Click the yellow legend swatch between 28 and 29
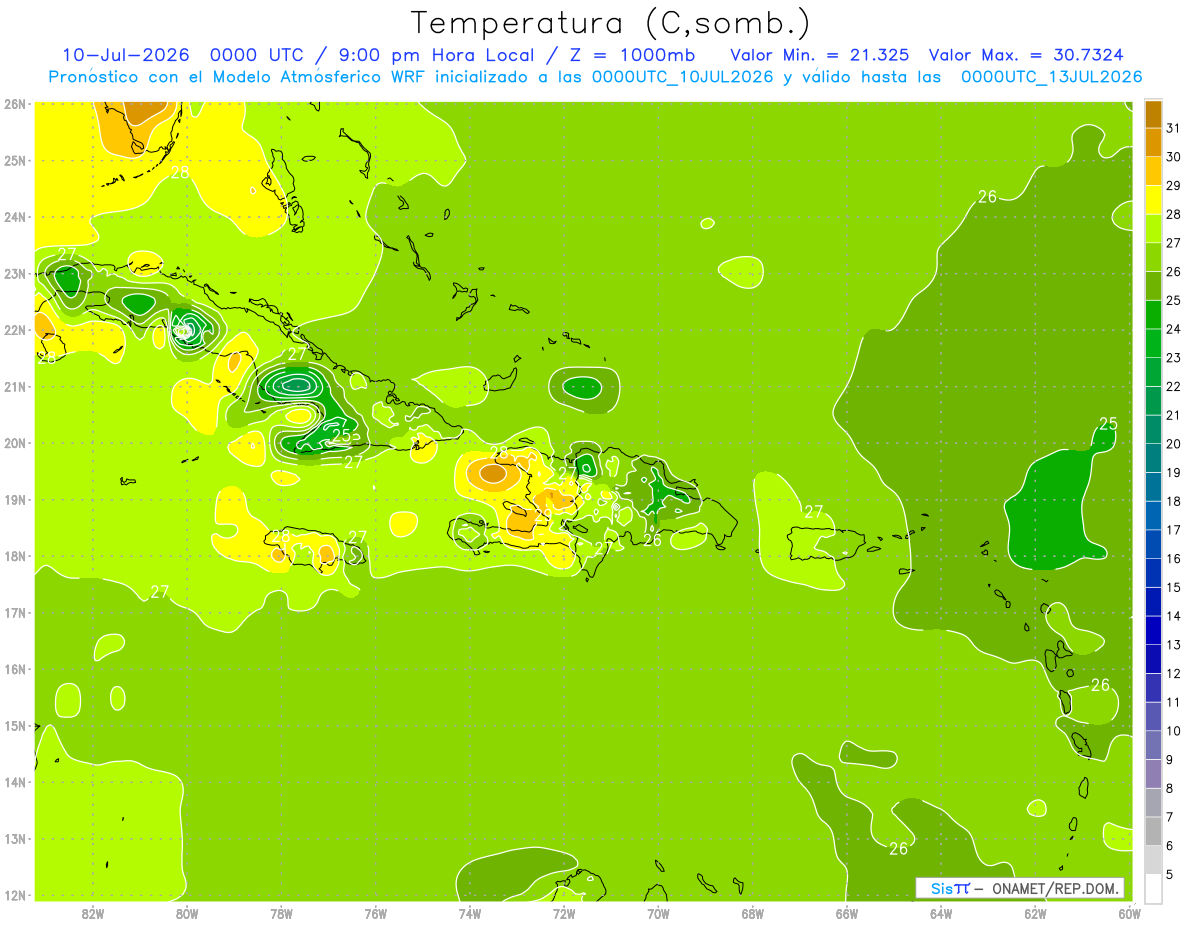This screenshot has height=927, width=1200. pyautogui.click(x=1153, y=200)
